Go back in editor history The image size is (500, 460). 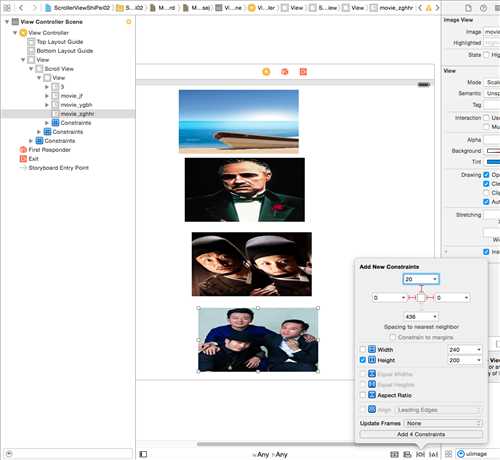pos(21,7)
